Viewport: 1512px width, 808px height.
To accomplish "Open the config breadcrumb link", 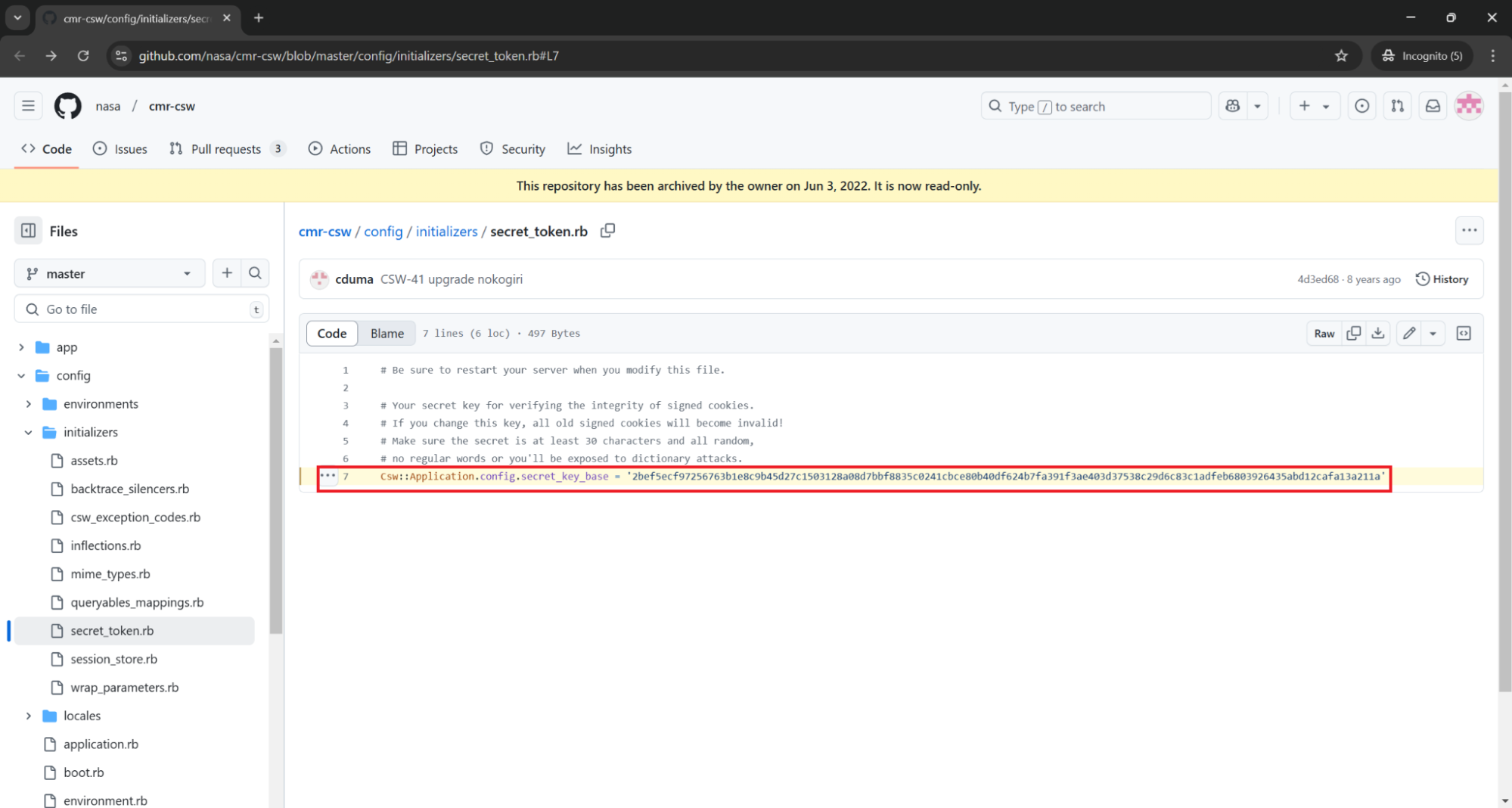I will pos(383,232).
